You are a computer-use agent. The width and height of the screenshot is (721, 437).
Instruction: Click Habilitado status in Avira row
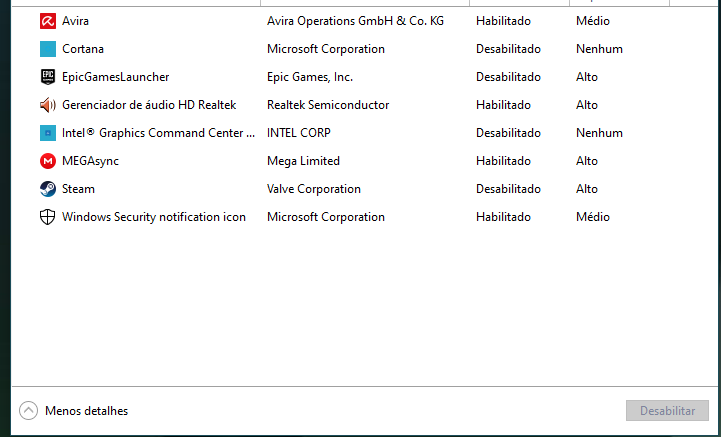503,21
